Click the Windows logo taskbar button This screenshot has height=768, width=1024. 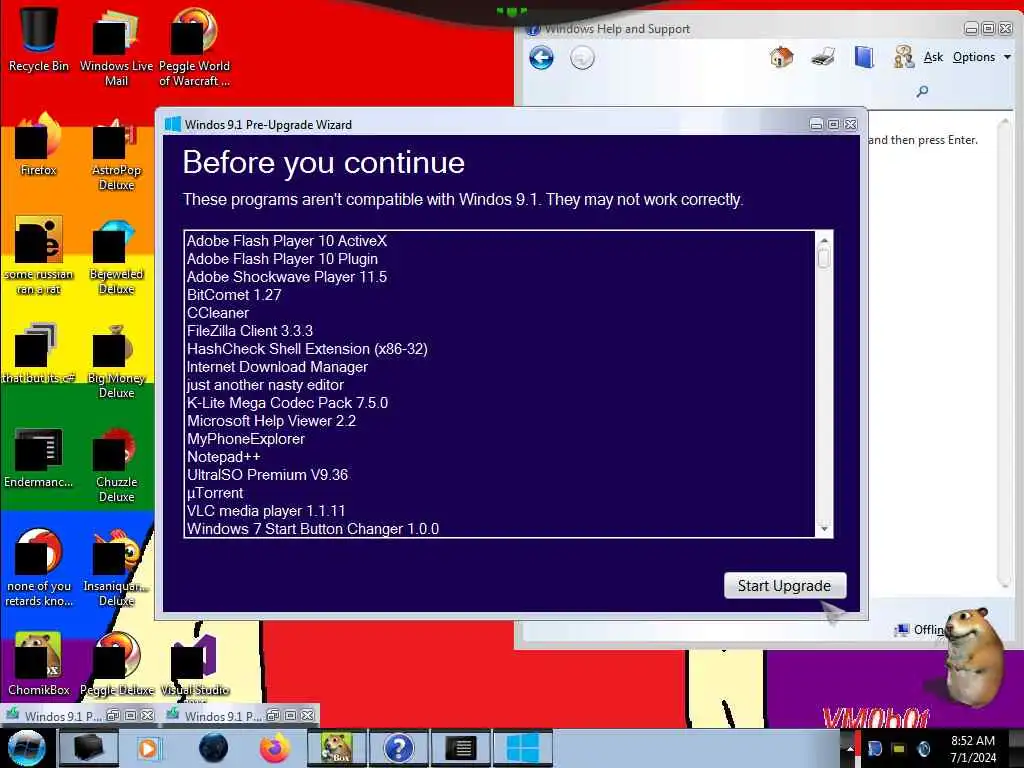click(522, 748)
